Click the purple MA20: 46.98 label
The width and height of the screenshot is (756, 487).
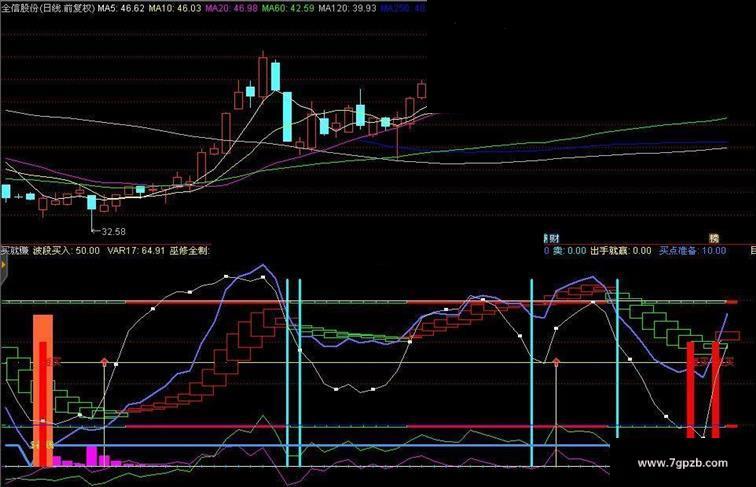[x=231, y=8]
